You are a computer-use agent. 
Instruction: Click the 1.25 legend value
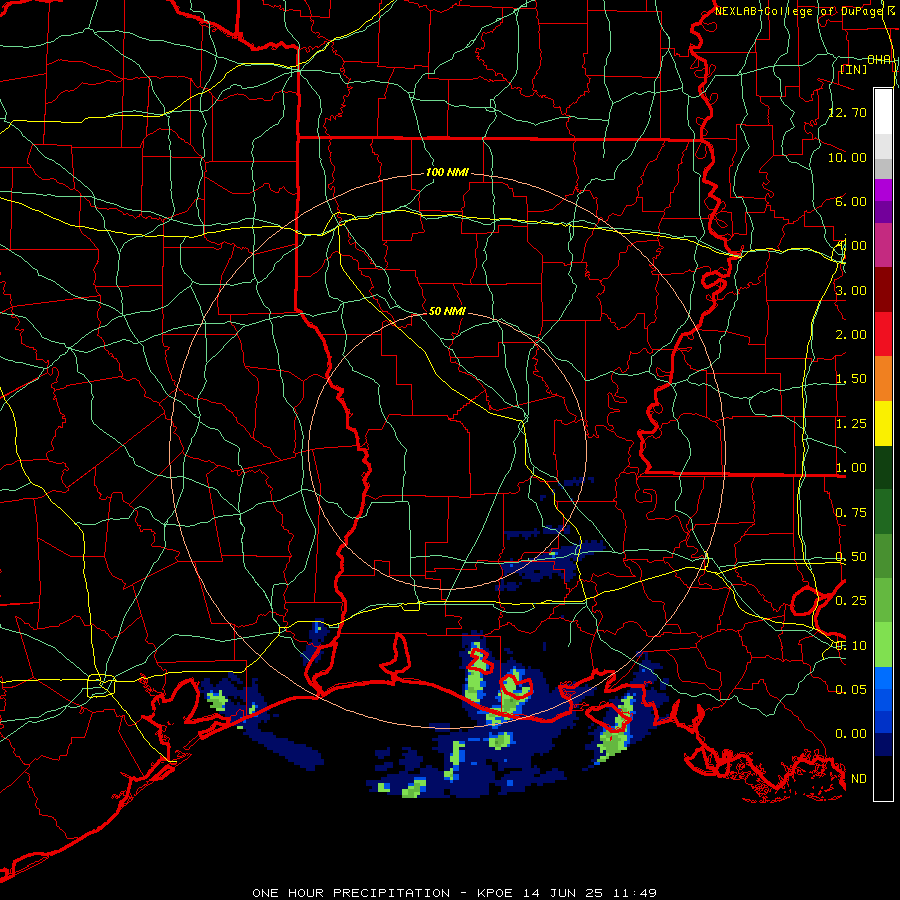(x=851, y=424)
